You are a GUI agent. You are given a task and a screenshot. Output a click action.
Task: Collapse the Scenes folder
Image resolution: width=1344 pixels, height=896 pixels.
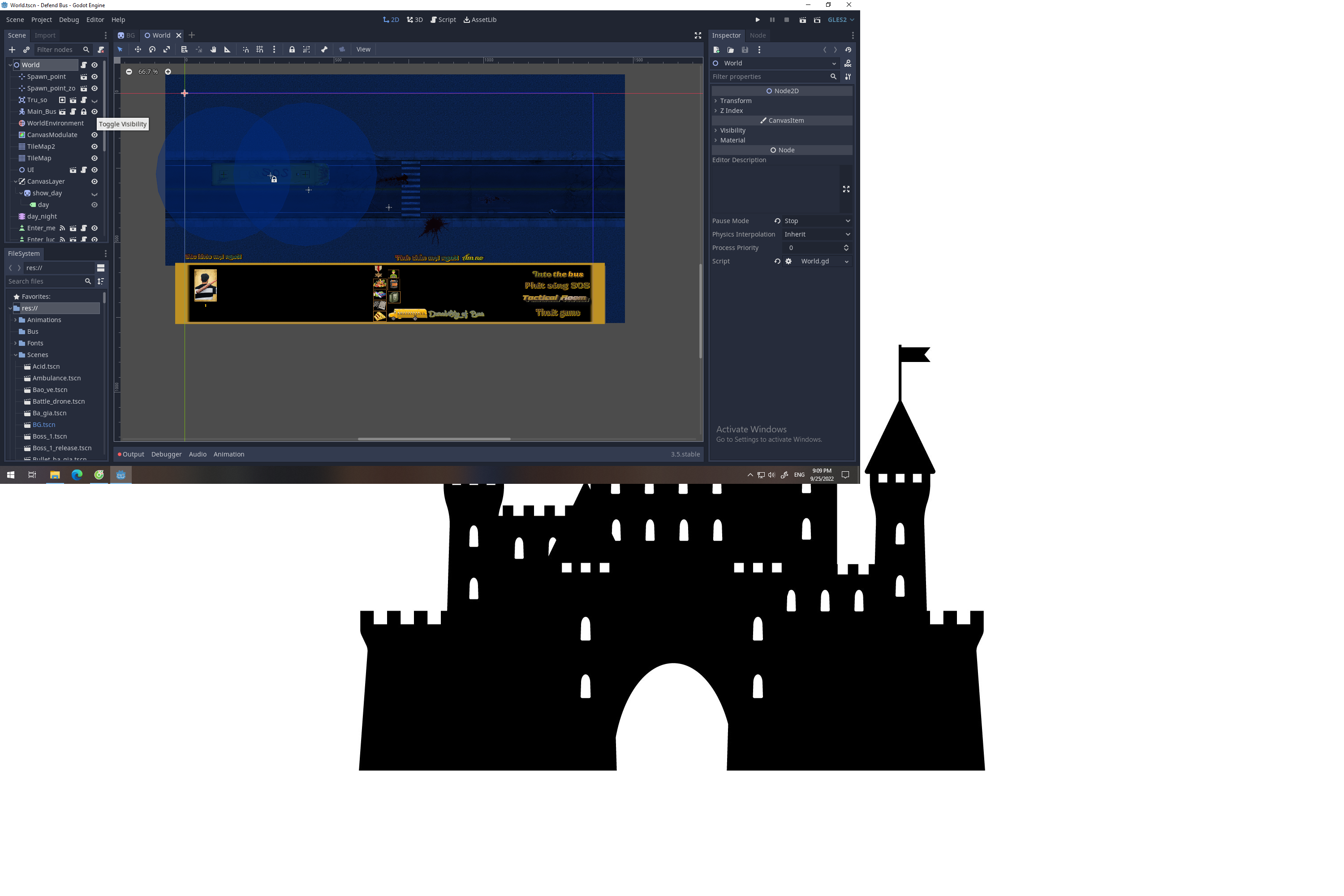[x=15, y=355]
